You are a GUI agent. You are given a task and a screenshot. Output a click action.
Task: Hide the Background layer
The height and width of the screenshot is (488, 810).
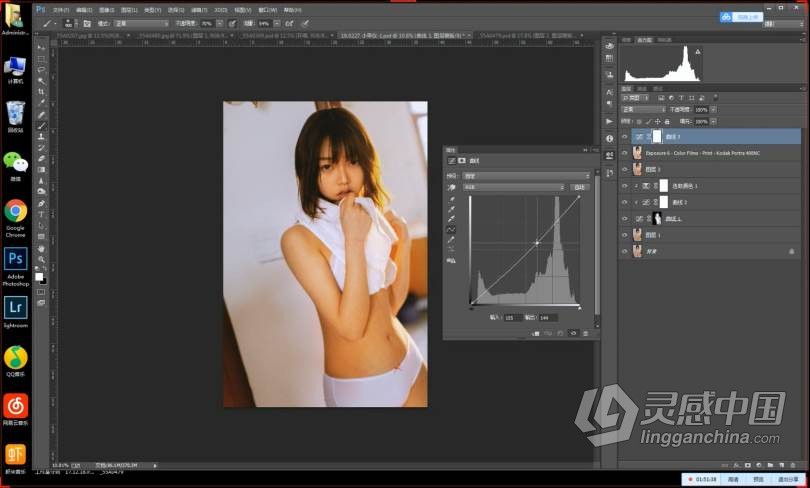coord(625,251)
